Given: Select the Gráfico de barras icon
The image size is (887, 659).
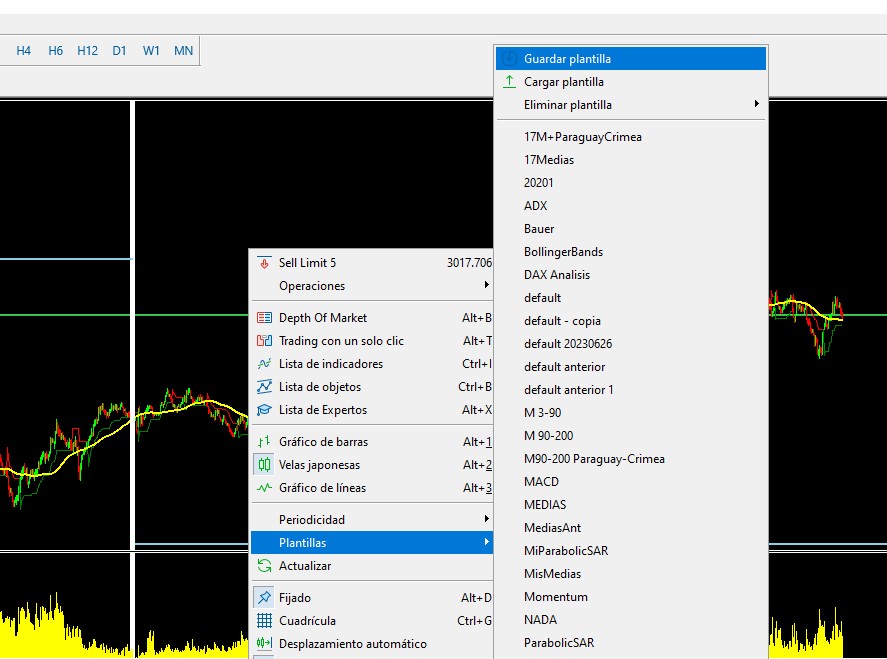Looking at the screenshot, I should 264,442.
